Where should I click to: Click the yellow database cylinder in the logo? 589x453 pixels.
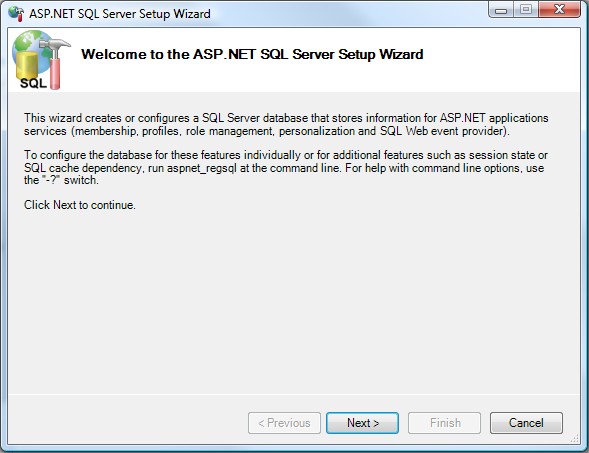point(27,66)
